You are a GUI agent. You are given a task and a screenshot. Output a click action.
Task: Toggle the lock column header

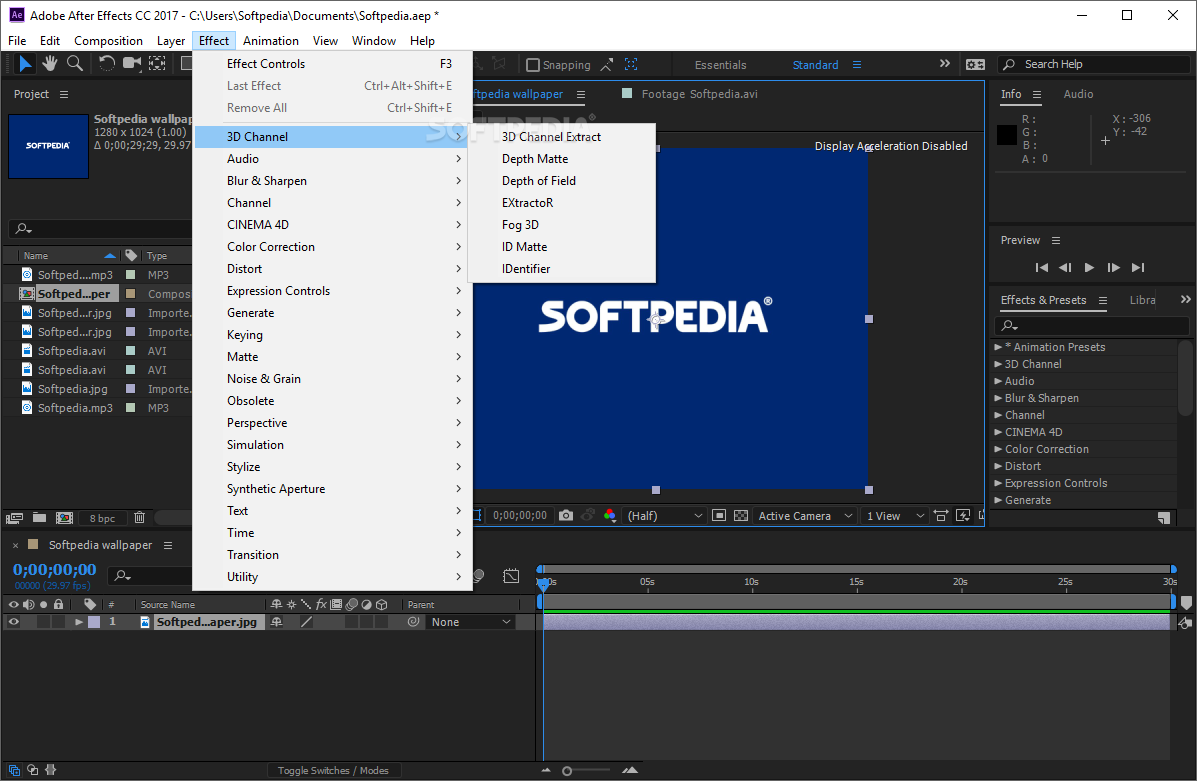point(58,604)
